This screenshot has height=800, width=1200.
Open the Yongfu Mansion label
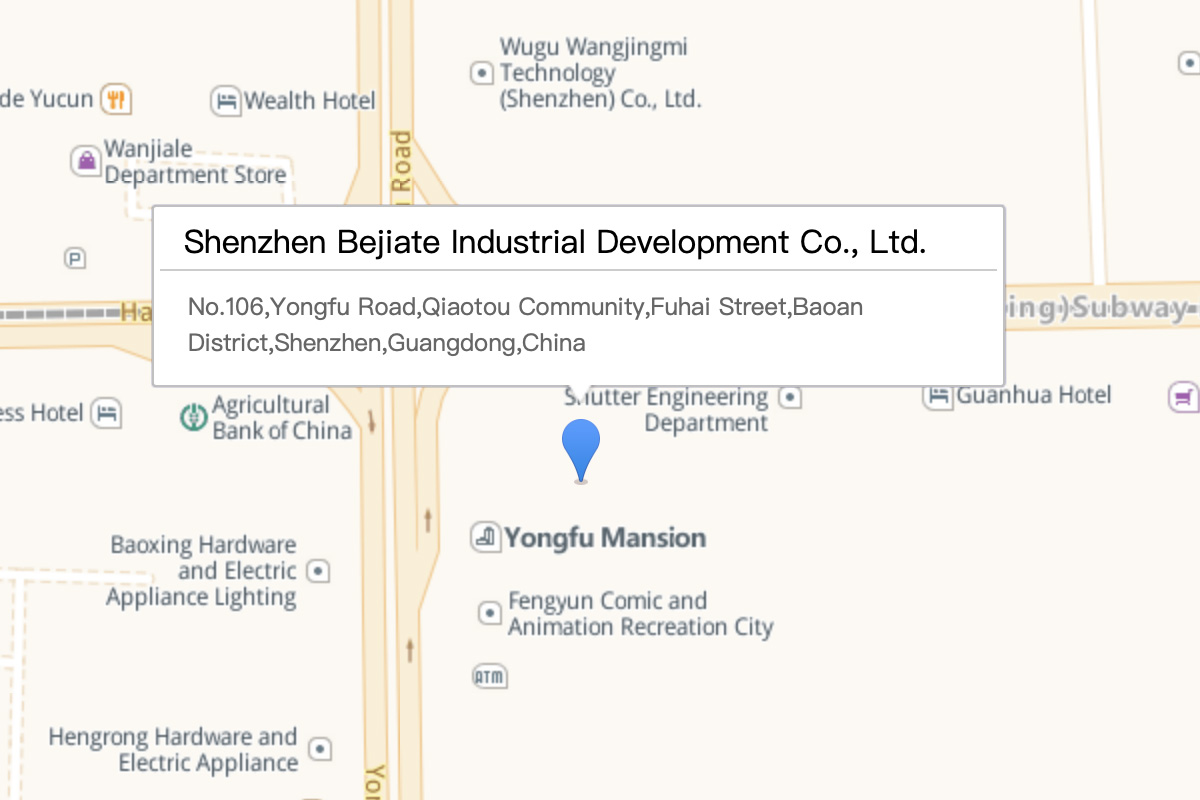pyautogui.click(x=605, y=538)
